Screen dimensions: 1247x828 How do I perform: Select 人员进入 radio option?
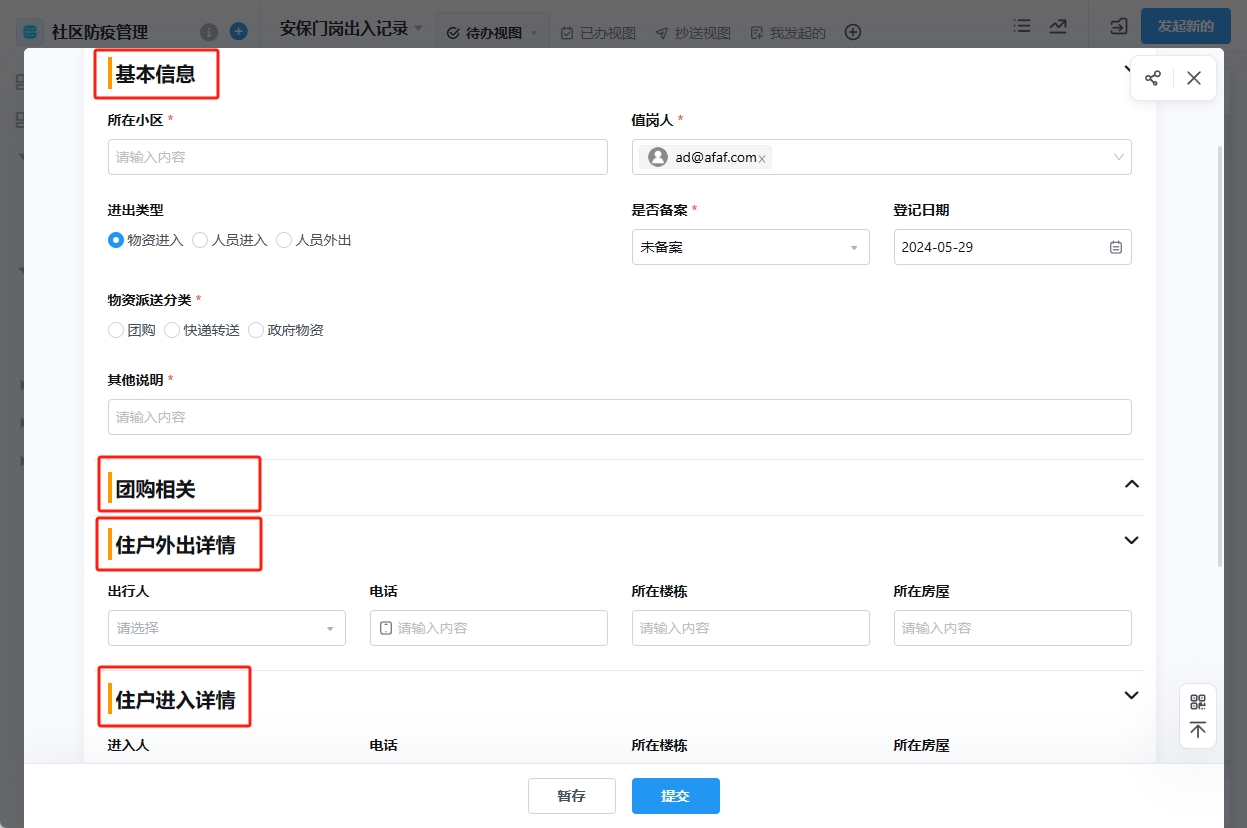click(x=200, y=240)
